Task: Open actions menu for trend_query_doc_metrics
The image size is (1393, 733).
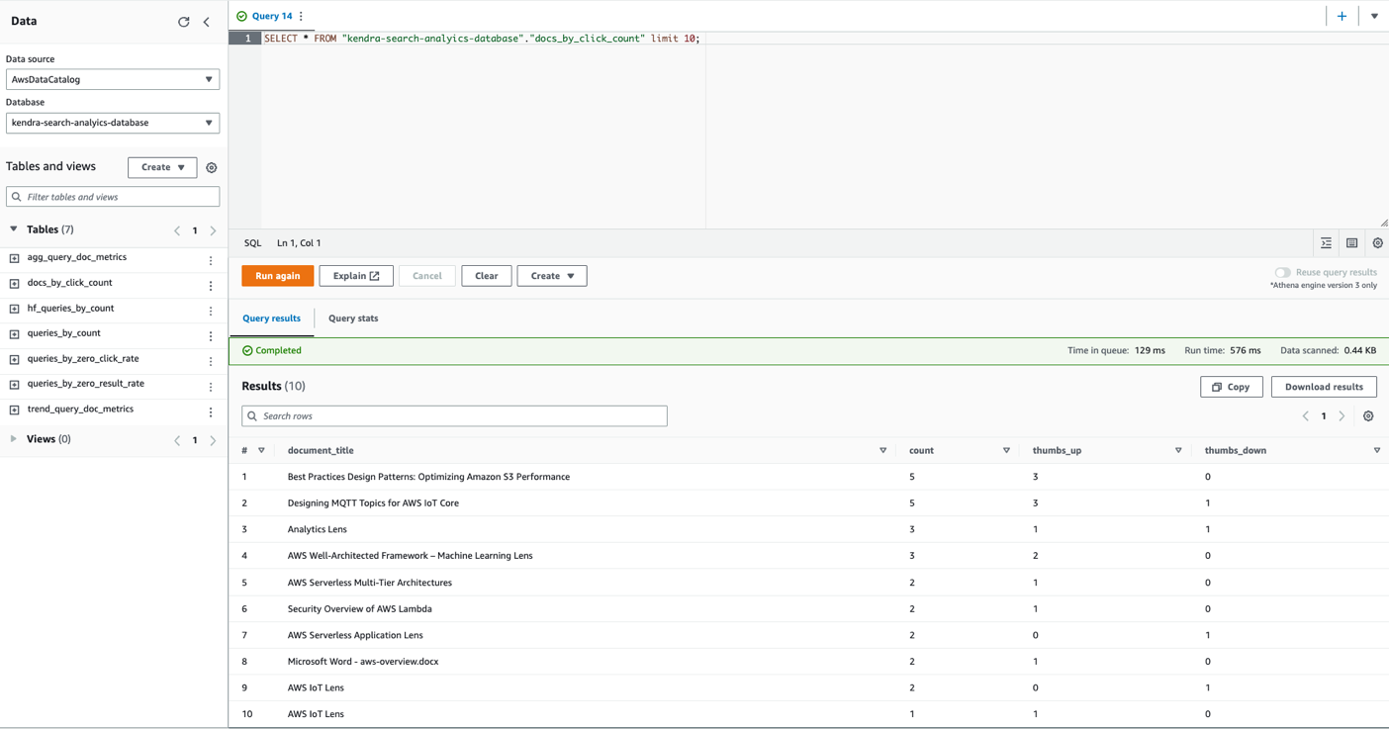Action: [x=211, y=412]
